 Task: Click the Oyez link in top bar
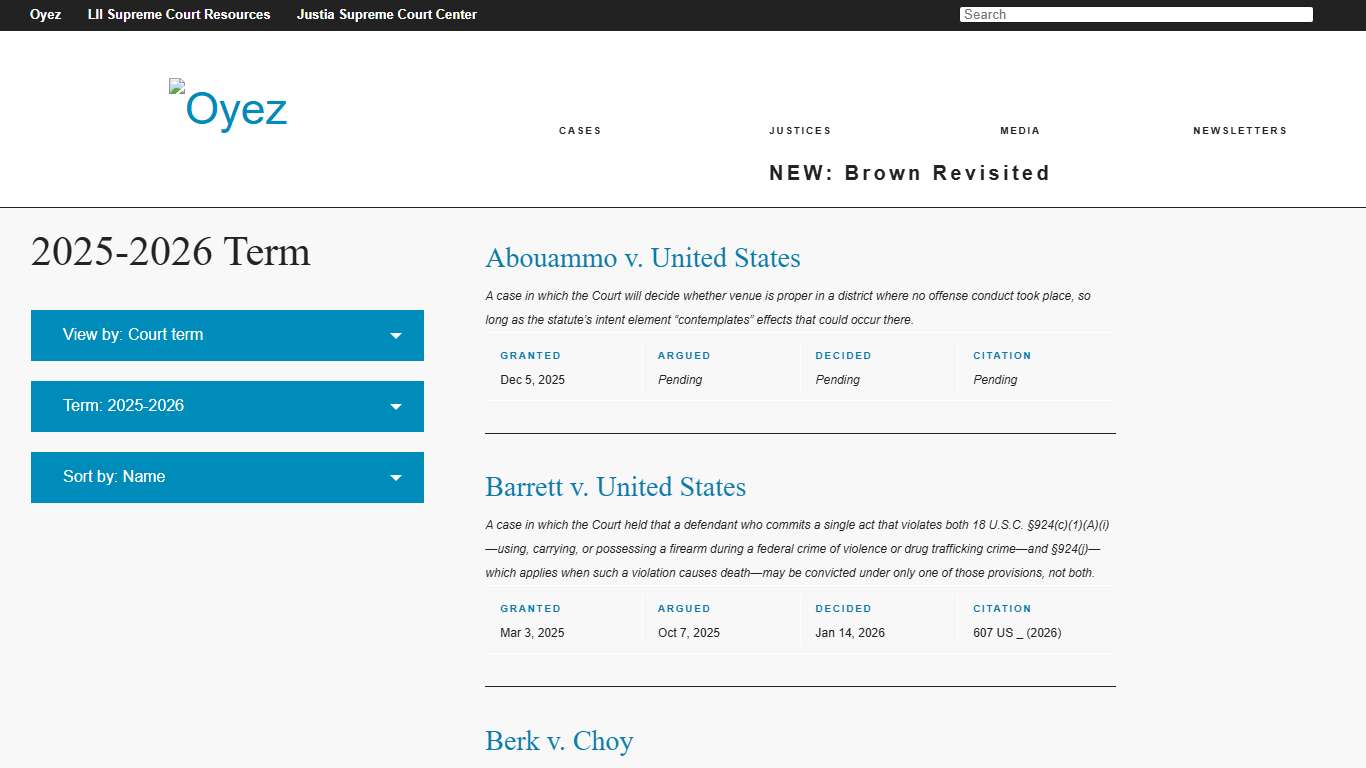tap(45, 15)
